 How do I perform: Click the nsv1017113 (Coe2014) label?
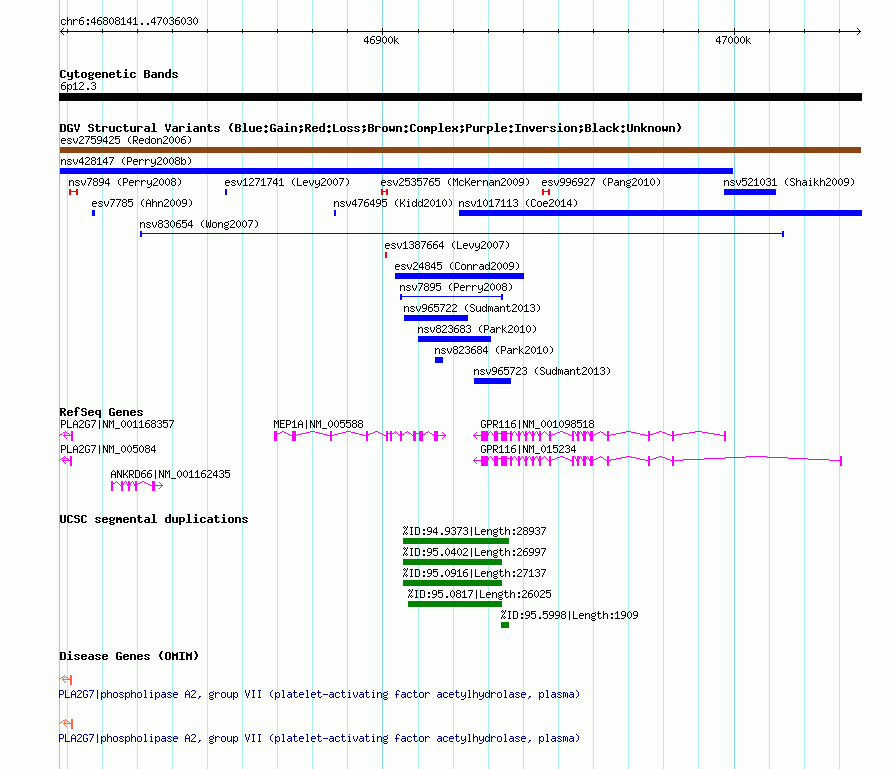pos(518,203)
